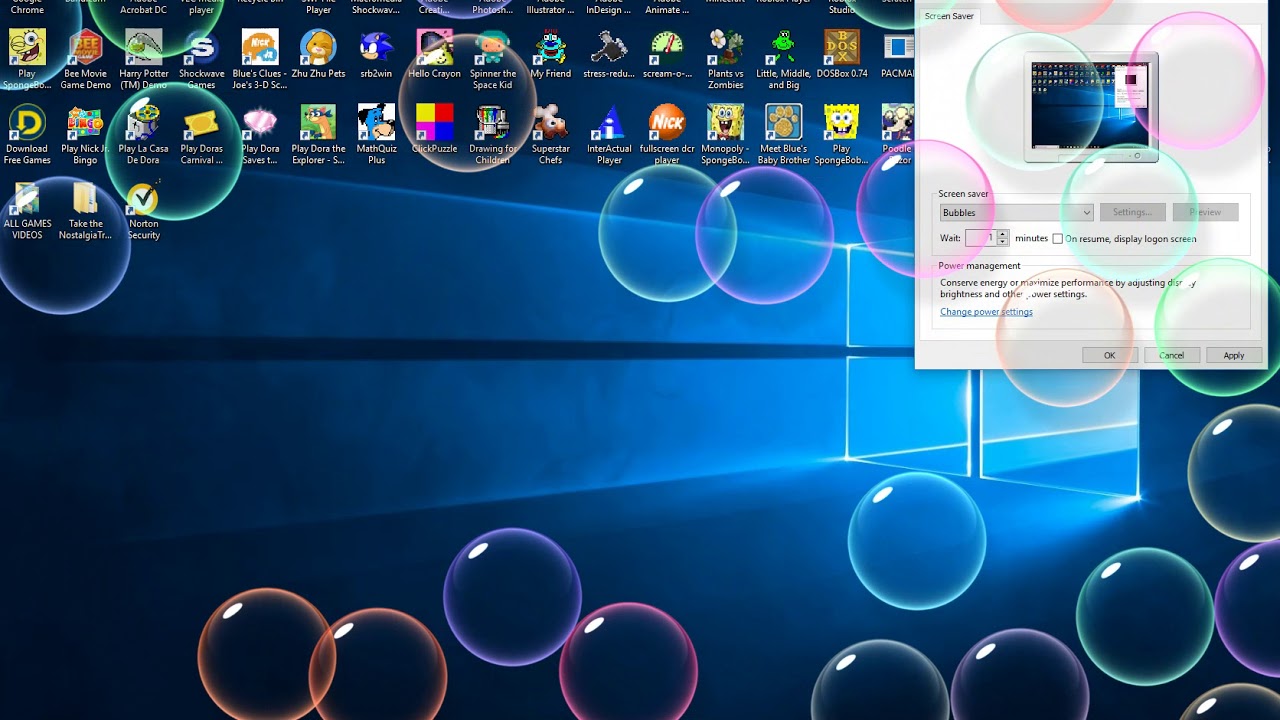This screenshot has height=720, width=1280.
Task: Select Monopoly - SpongeBob shortcut icon
Action: coord(725,134)
